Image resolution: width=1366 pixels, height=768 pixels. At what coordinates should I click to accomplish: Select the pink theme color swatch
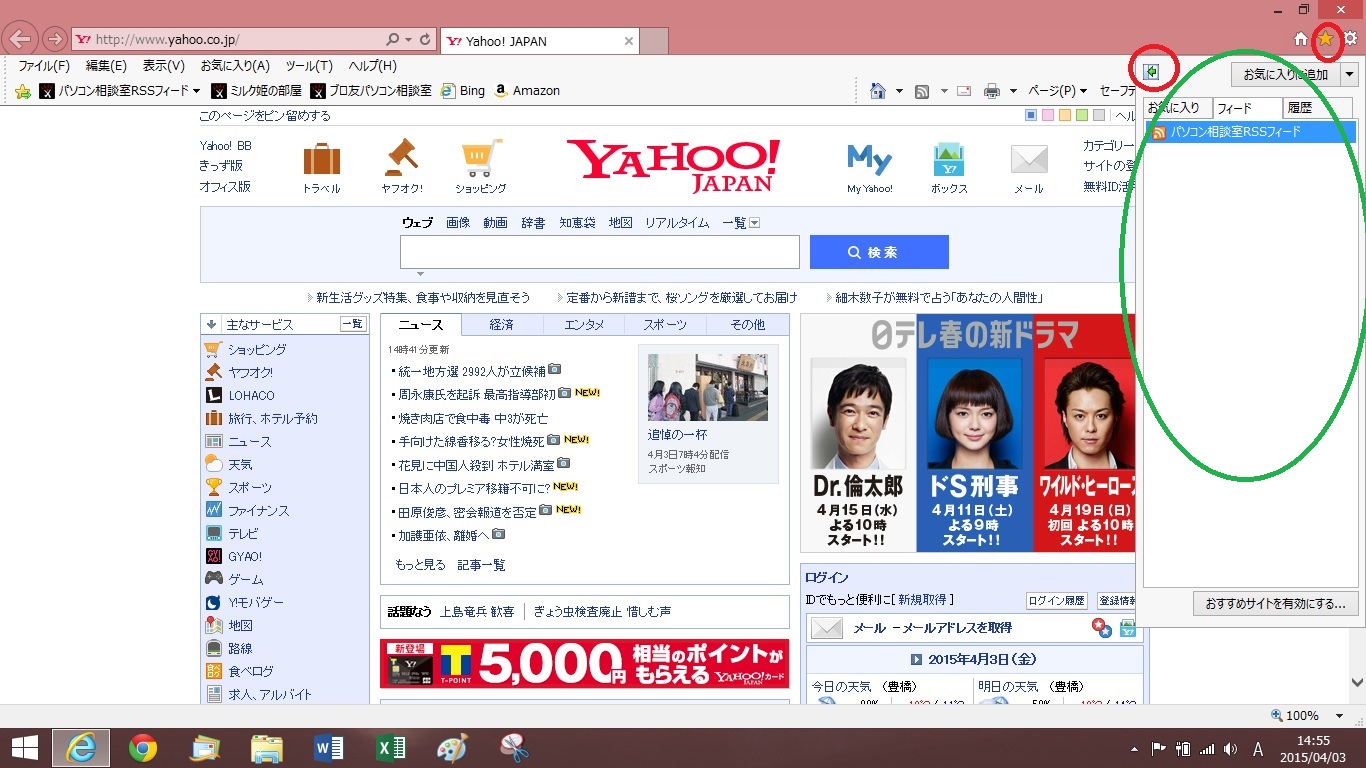click(x=1048, y=116)
